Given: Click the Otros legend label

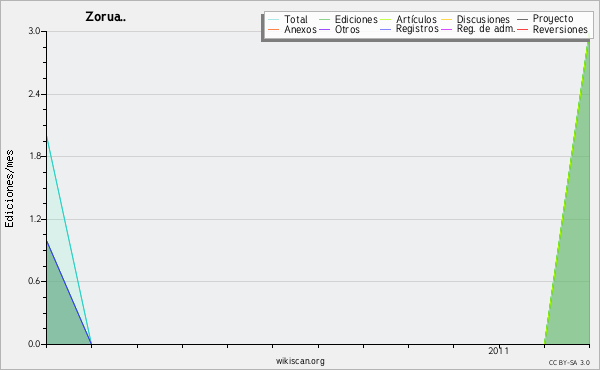Looking at the screenshot, I should coord(347,29).
